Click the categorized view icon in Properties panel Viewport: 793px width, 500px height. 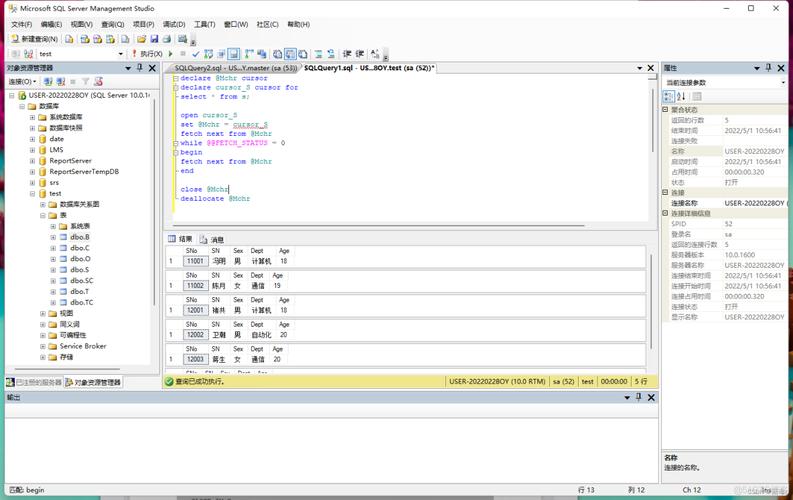[669, 97]
